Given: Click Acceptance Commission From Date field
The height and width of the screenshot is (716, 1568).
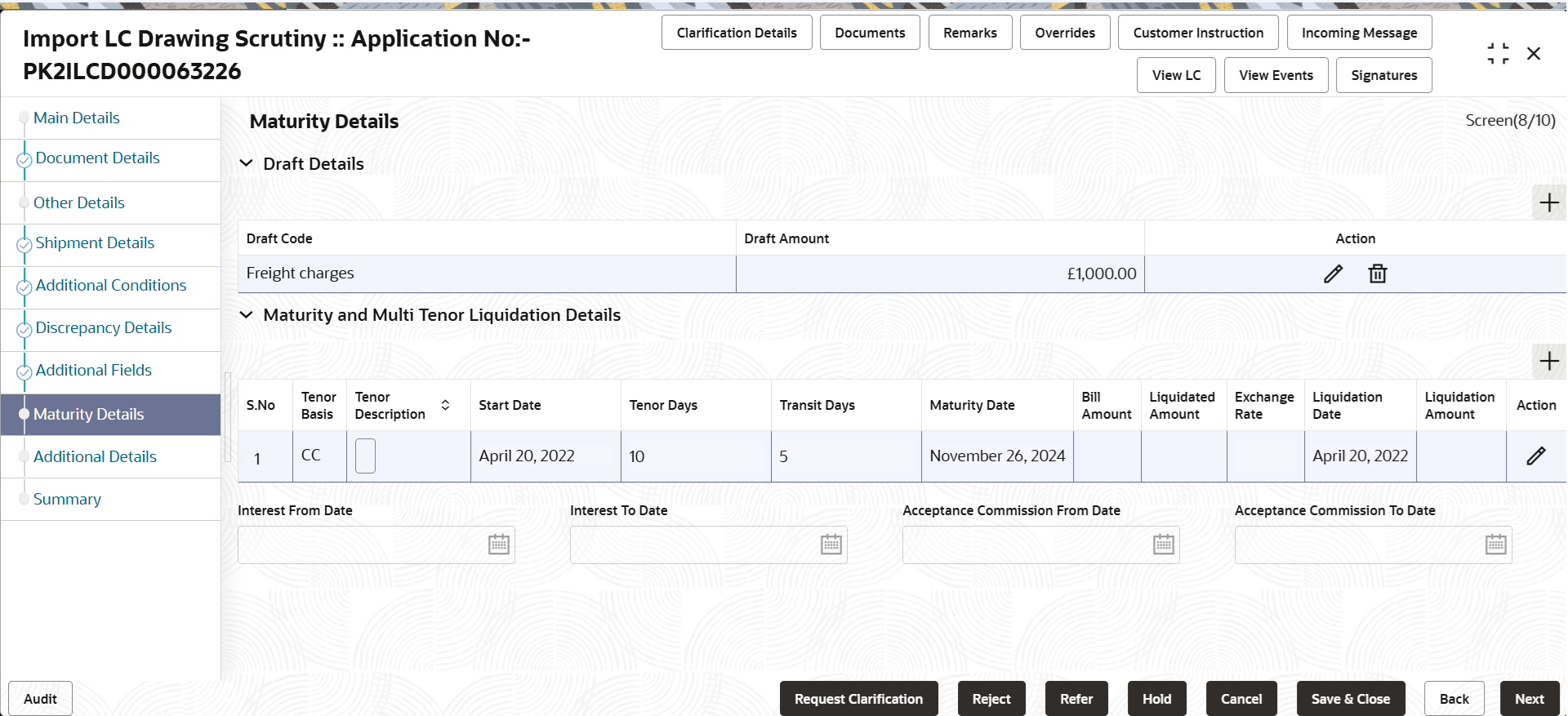Looking at the screenshot, I should pos(1041,545).
